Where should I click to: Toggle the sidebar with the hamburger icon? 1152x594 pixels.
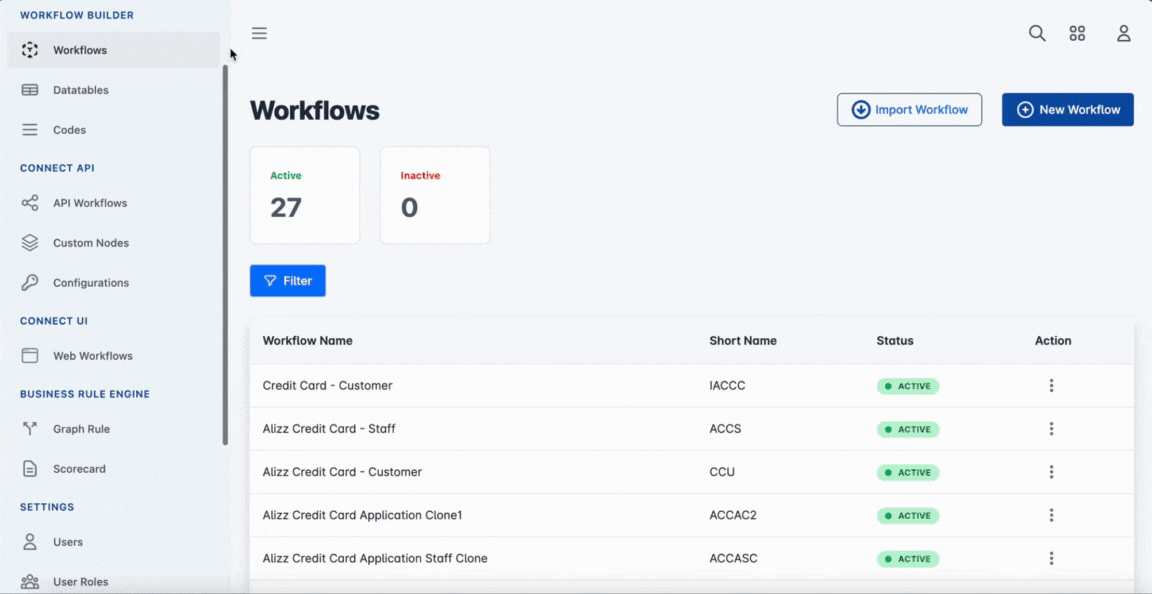click(259, 32)
